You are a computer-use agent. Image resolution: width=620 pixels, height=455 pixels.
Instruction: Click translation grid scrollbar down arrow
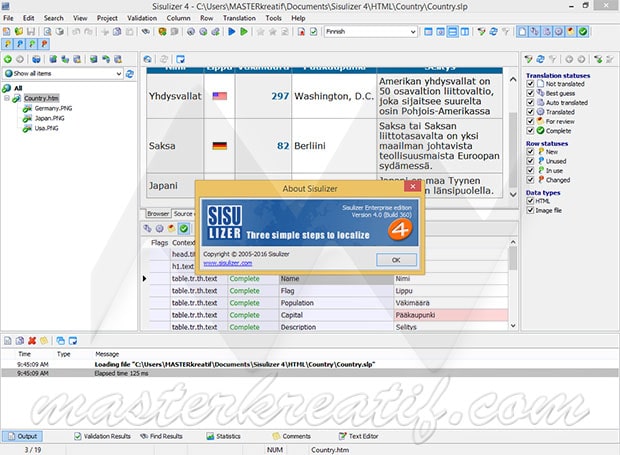tap(513, 326)
